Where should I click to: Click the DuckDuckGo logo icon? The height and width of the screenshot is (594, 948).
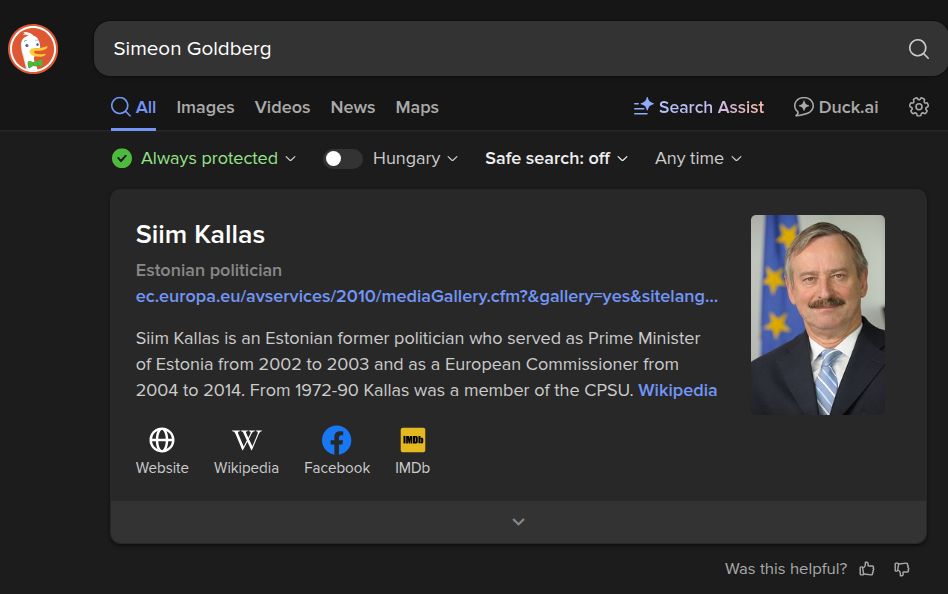point(33,49)
